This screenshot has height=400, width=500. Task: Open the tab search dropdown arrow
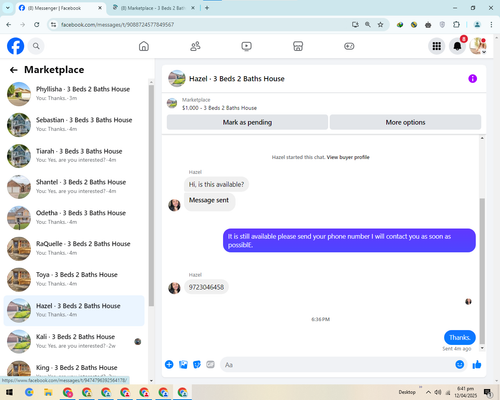pyautogui.click(x=8, y=8)
